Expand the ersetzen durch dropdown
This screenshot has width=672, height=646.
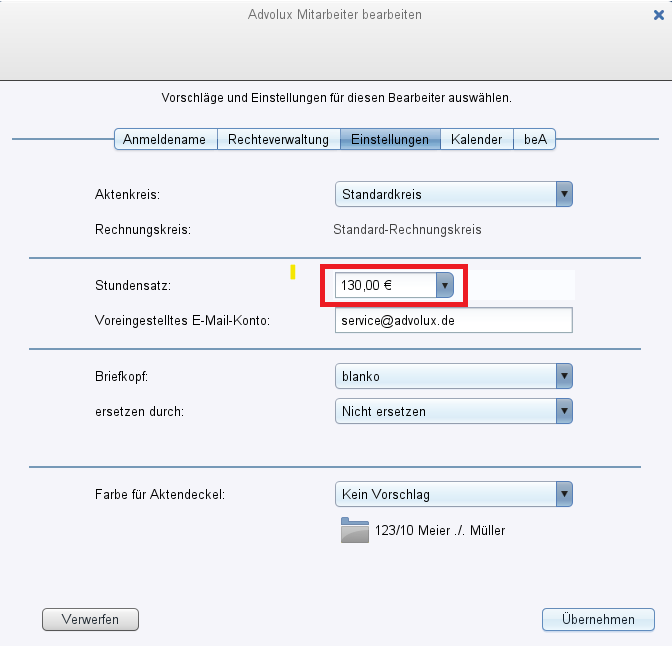pyautogui.click(x=453, y=412)
